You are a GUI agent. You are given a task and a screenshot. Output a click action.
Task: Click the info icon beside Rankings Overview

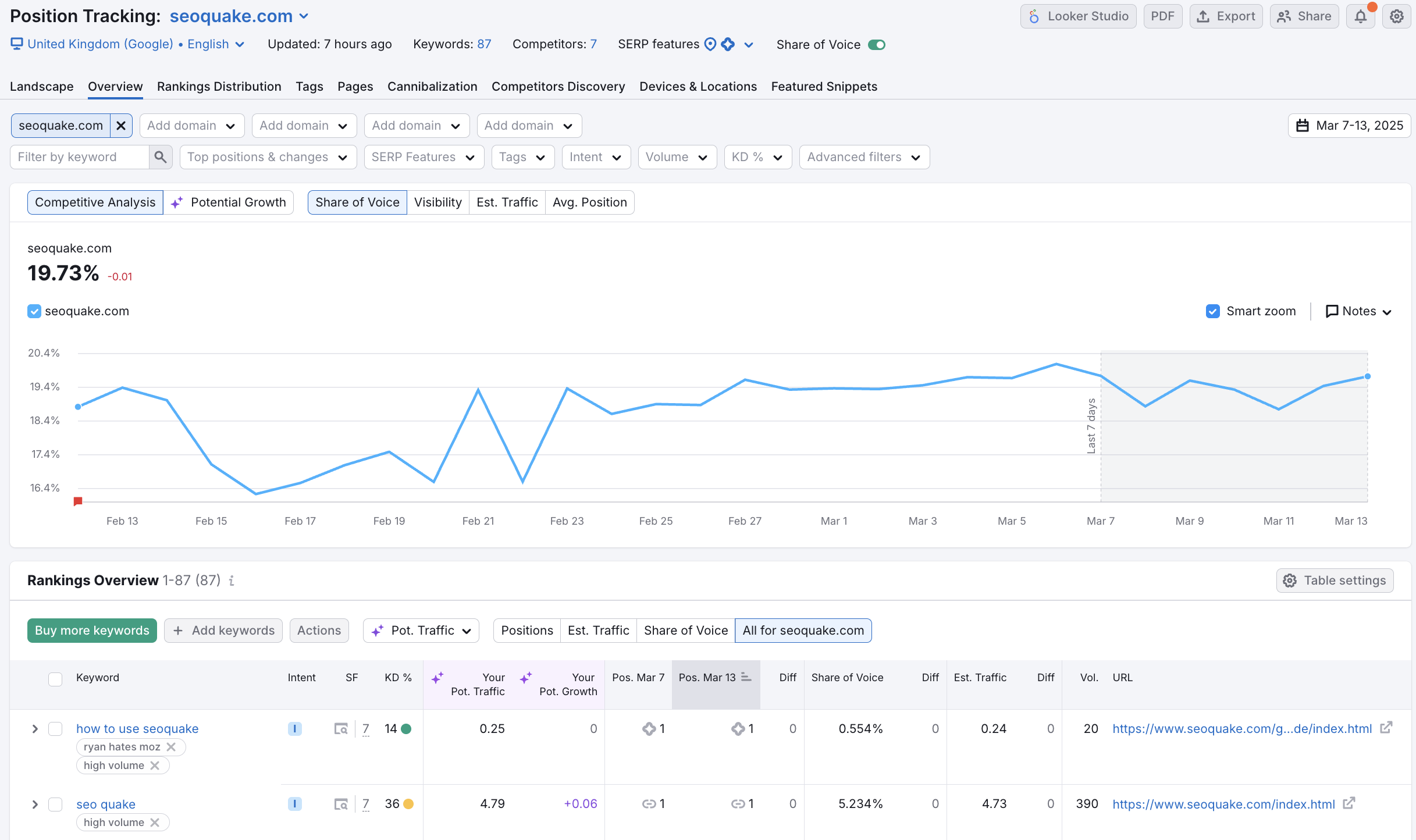(232, 581)
